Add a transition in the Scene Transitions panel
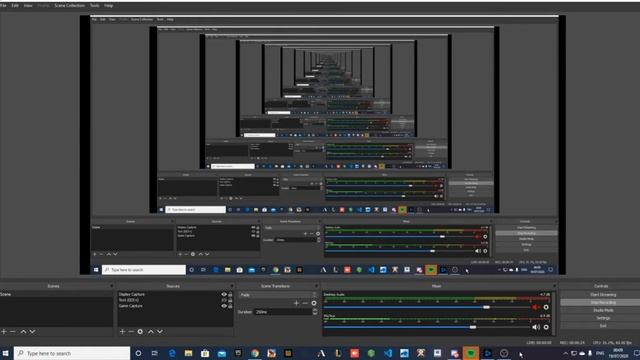The width and height of the screenshot is (640, 360). [x=296, y=303]
